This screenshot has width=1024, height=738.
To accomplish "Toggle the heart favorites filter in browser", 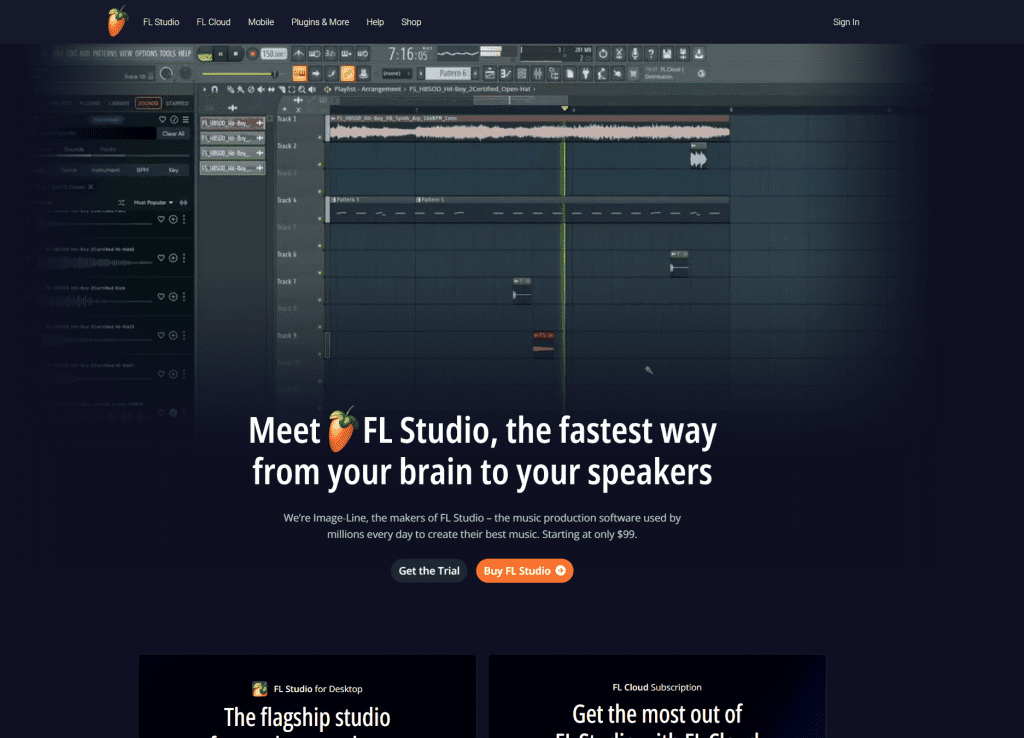I will click(x=163, y=120).
